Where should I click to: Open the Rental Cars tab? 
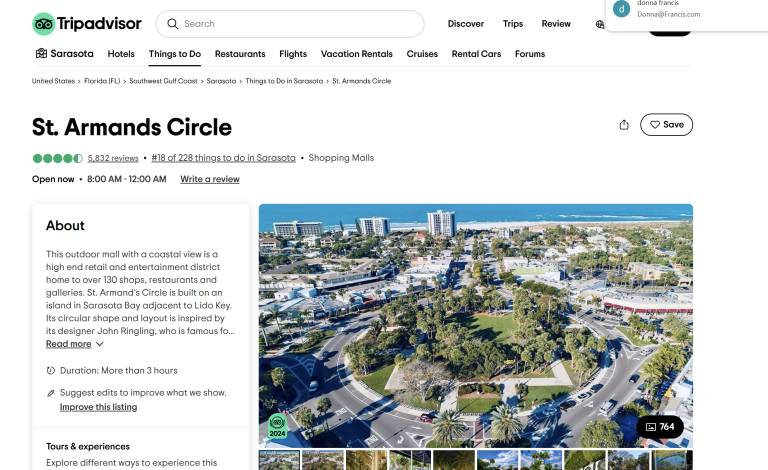tap(476, 54)
